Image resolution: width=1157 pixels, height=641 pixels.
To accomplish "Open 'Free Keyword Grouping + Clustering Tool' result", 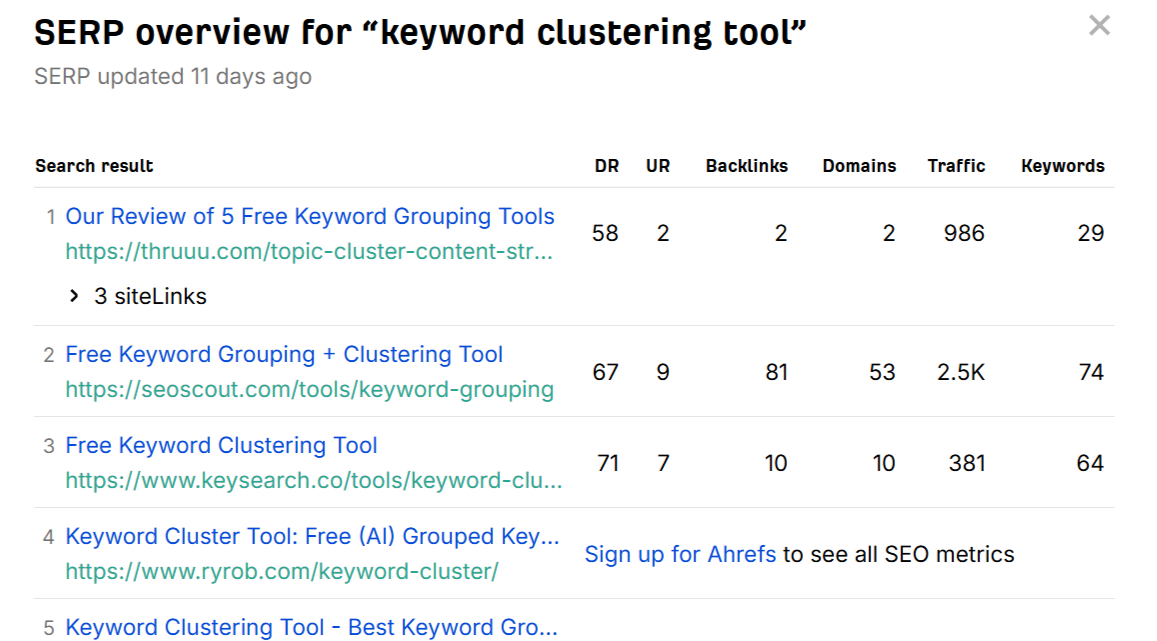I will (284, 354).
